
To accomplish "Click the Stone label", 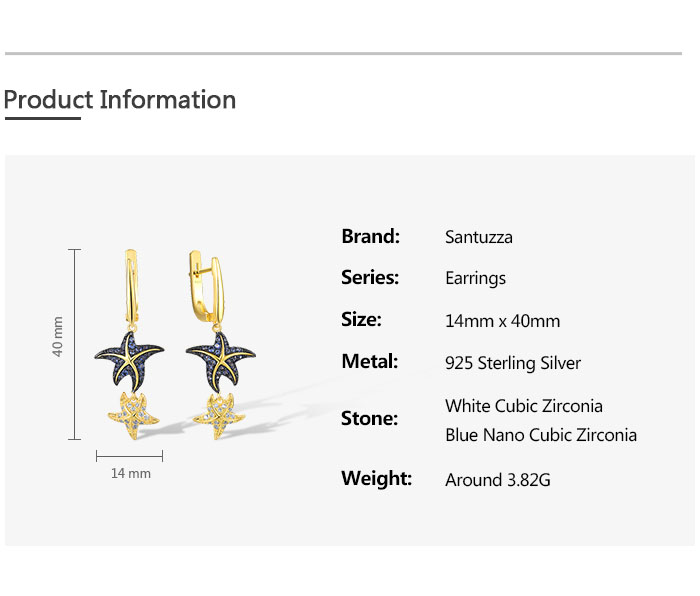I will [369, 418].
